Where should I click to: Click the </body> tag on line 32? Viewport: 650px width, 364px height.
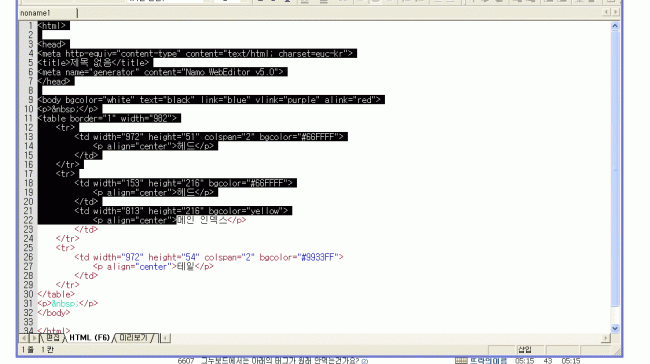(53, 313)
